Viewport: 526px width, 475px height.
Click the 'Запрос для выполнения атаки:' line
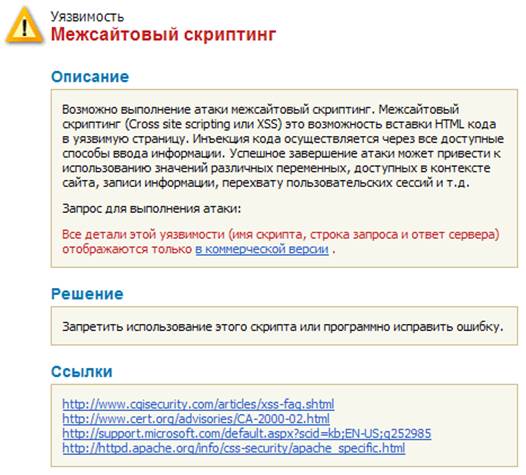coord(152,209)
